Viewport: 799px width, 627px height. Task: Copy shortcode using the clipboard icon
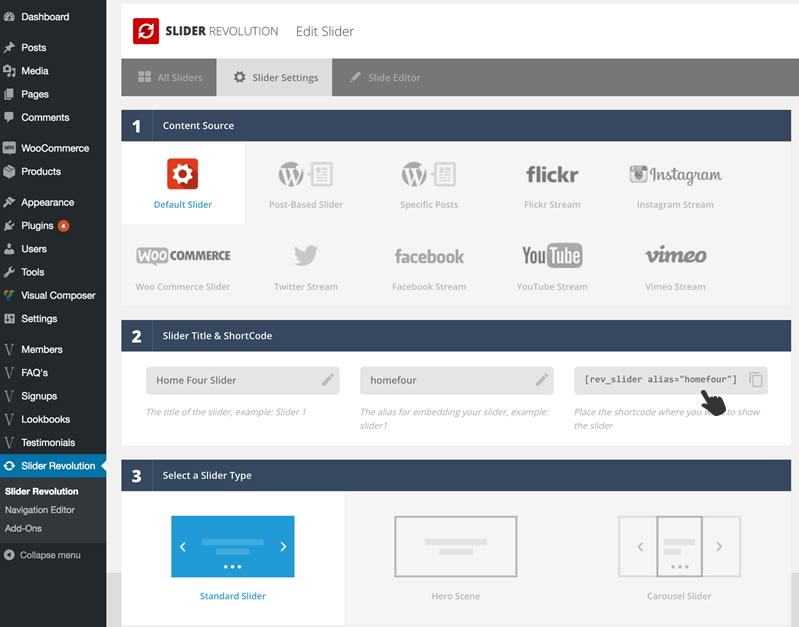(x=756, y=380)
